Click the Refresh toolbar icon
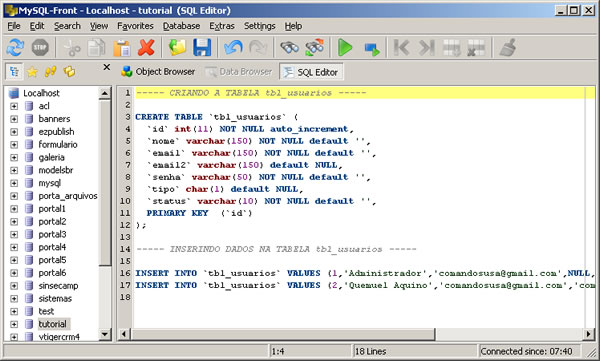 (15, 48)
